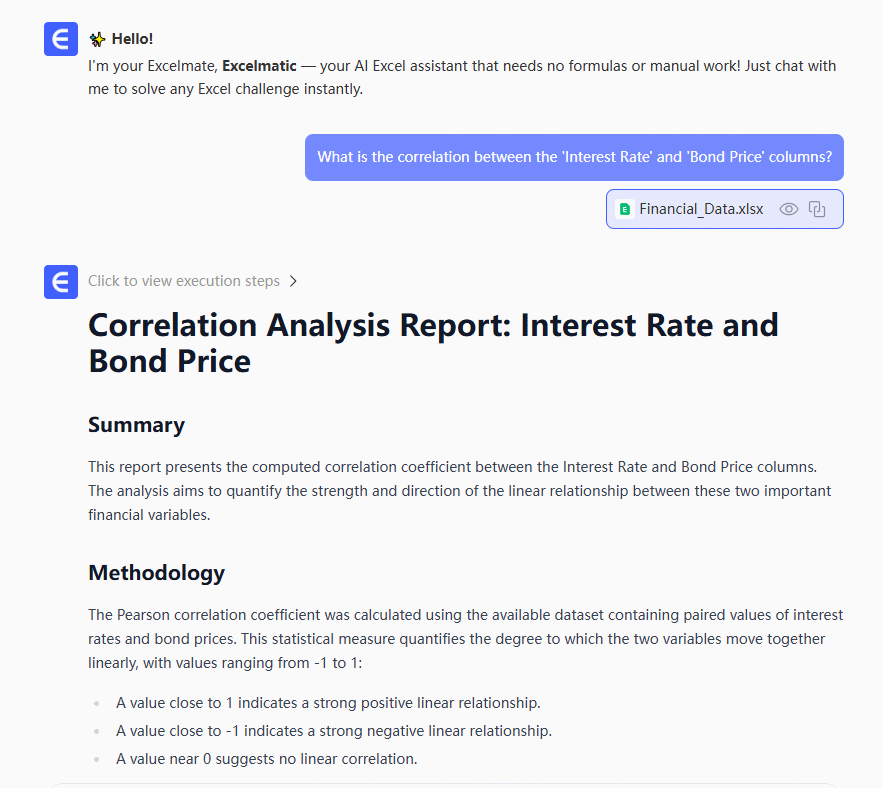Click the summary paragraph about the computed coefficient
The width and height of the screenshot is (882, 788).
click(x=460, y=491)
